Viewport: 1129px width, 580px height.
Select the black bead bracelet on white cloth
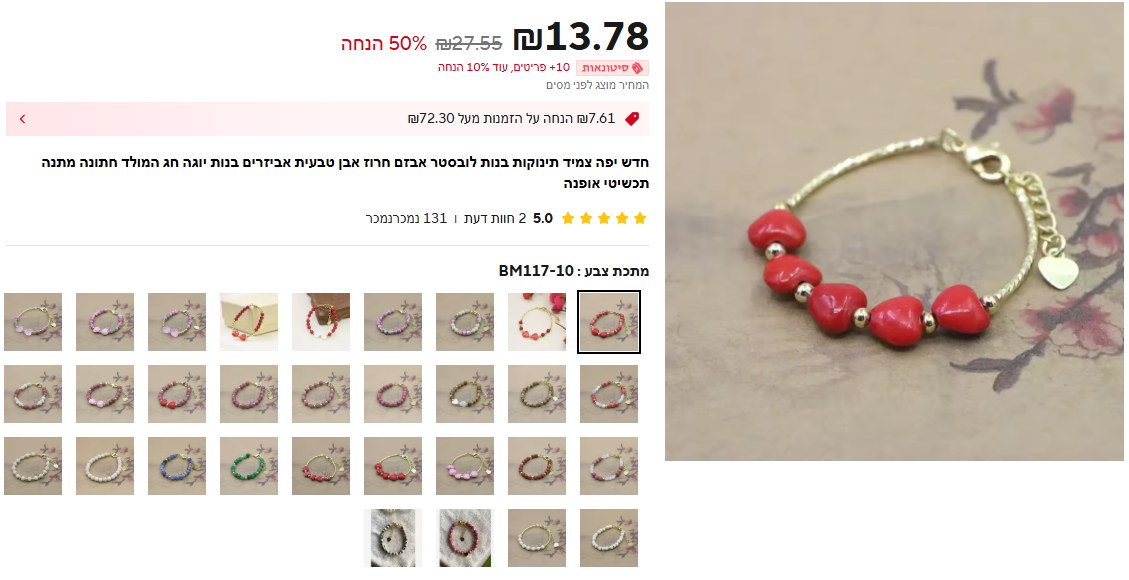coord(393,538)
